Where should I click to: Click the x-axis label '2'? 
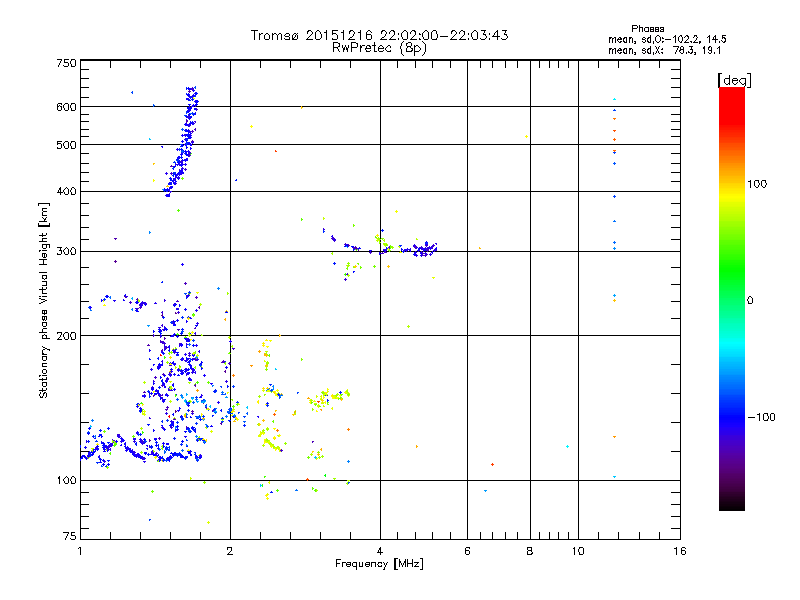pyautogui.click(x=230, y=551)
